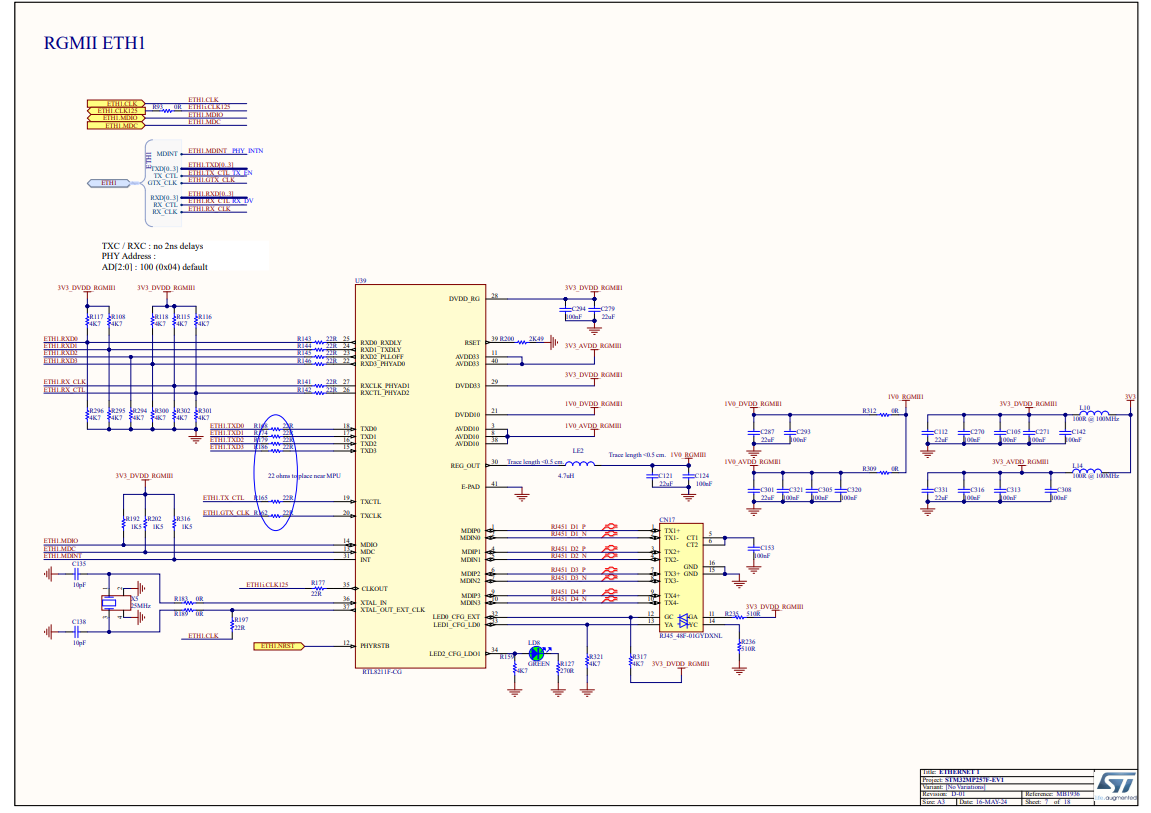Image resolution: width=1151 pixels, height=813 pixels.
Task: Select the ground symbol under E-PAD pin 41
Action: pyautogui.click(x=522, y=496)
